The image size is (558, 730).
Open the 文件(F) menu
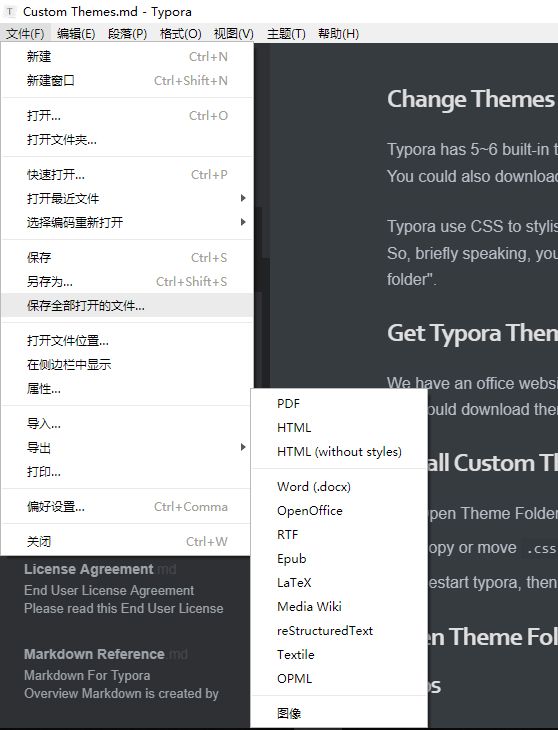point(25,34)
